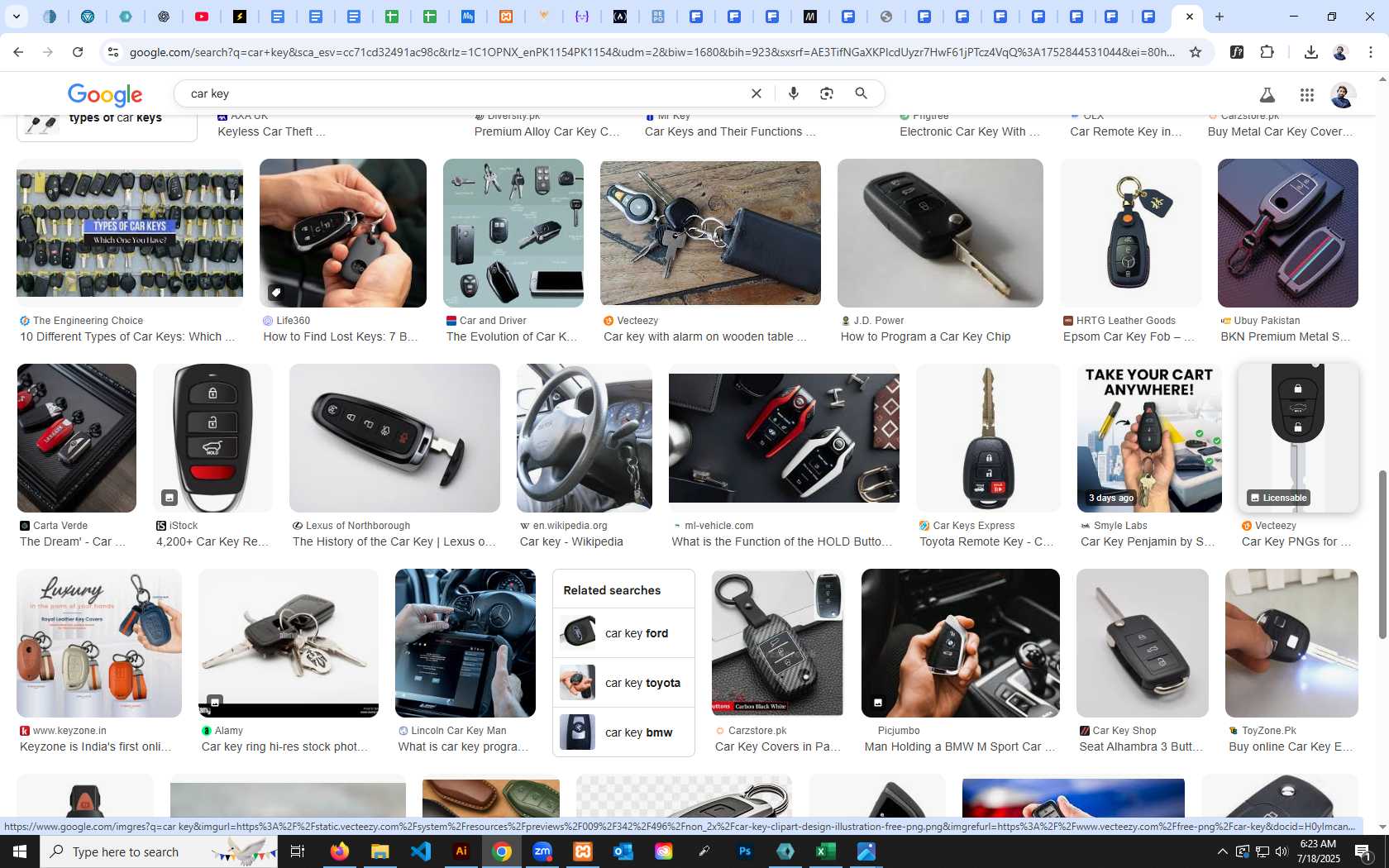
Task: Click the Google logo
Action: [105, 94]
